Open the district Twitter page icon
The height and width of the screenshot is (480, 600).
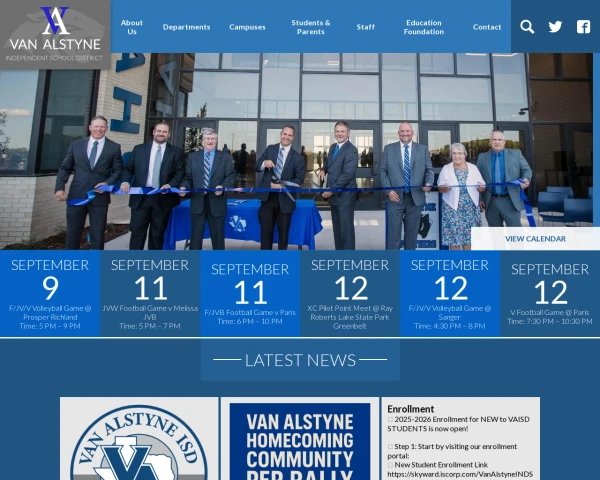point(555,27)
